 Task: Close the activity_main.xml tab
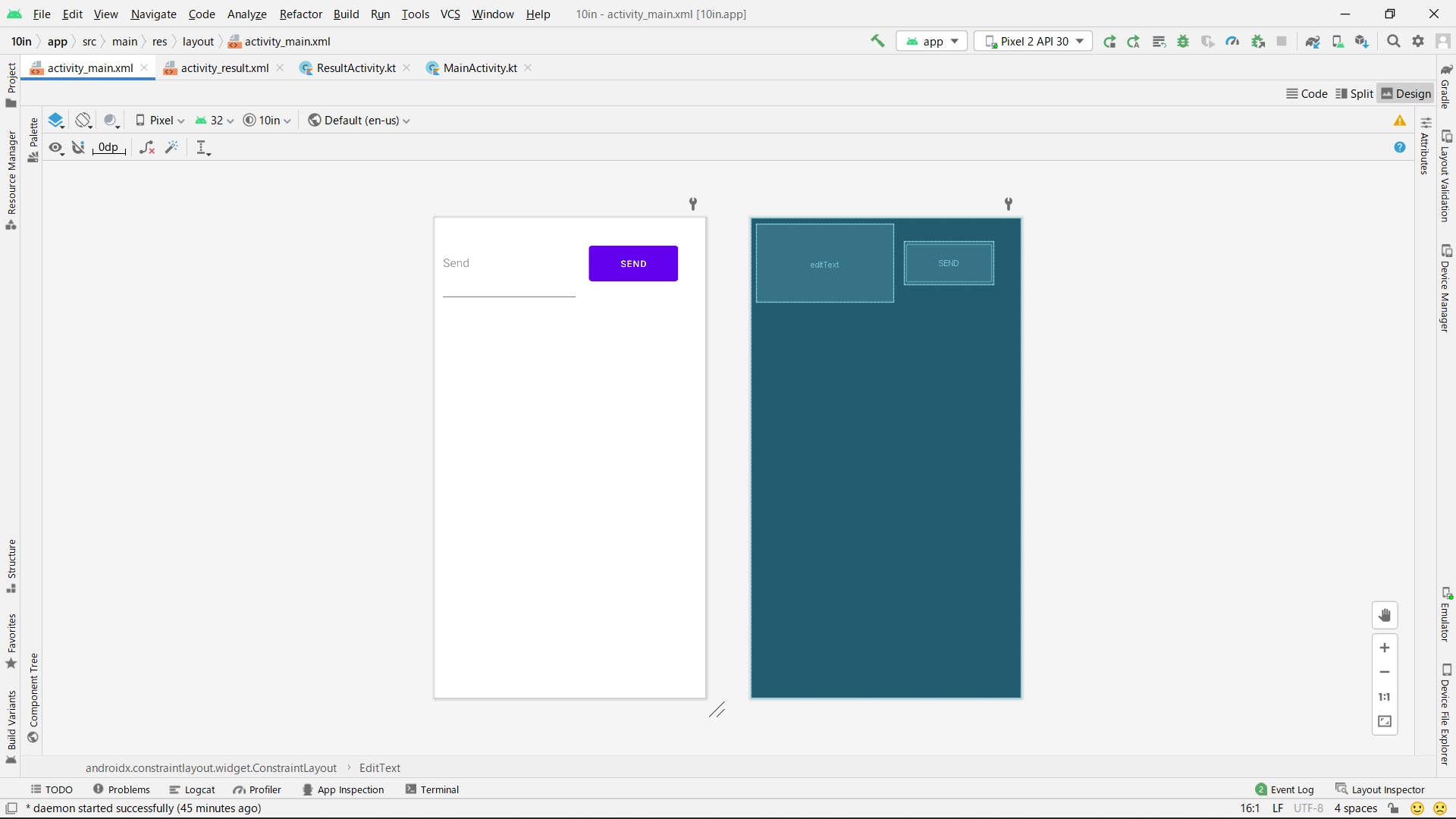click(x=144, y=68)
